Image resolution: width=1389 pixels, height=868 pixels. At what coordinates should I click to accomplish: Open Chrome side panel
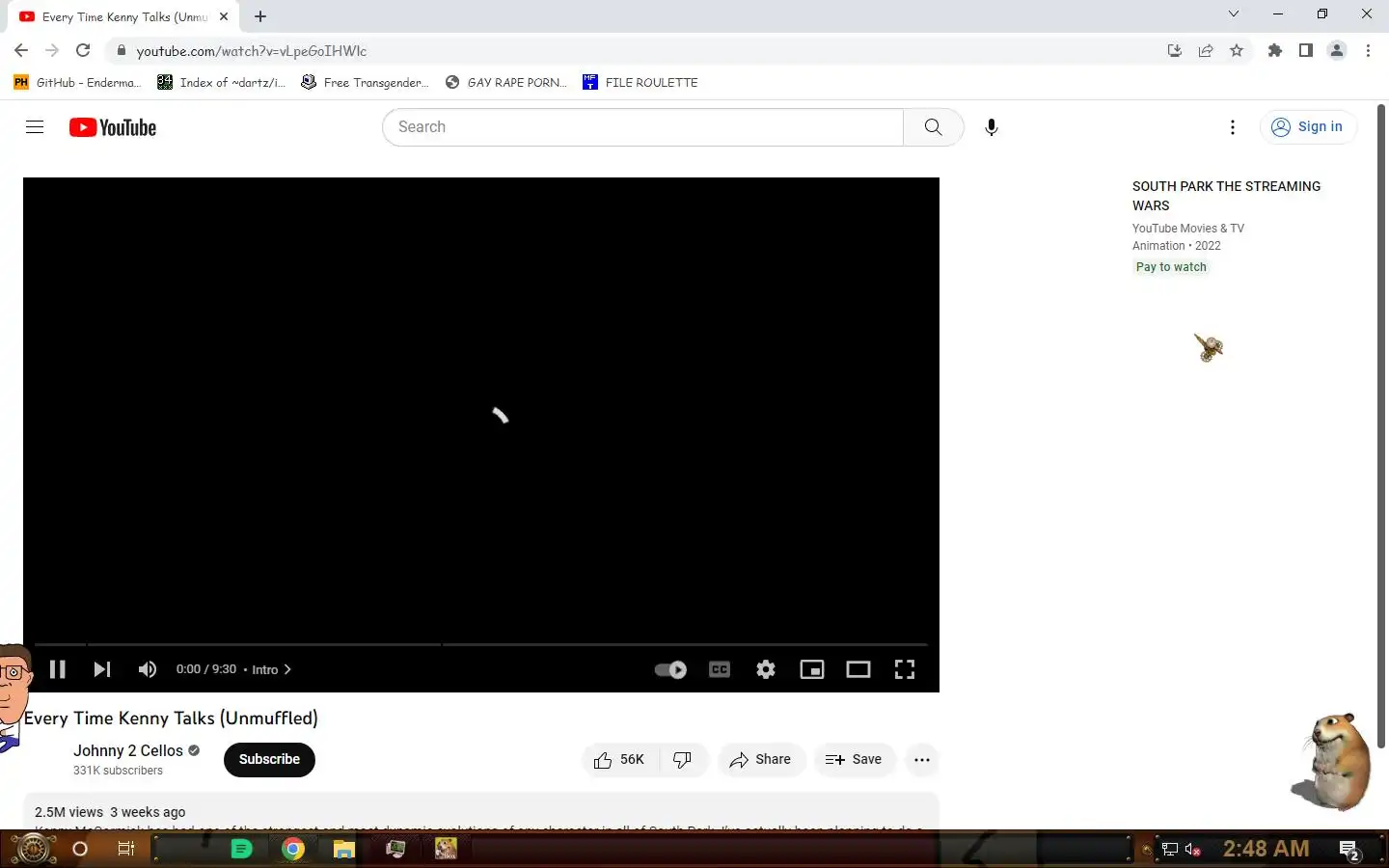point(1306,50)
